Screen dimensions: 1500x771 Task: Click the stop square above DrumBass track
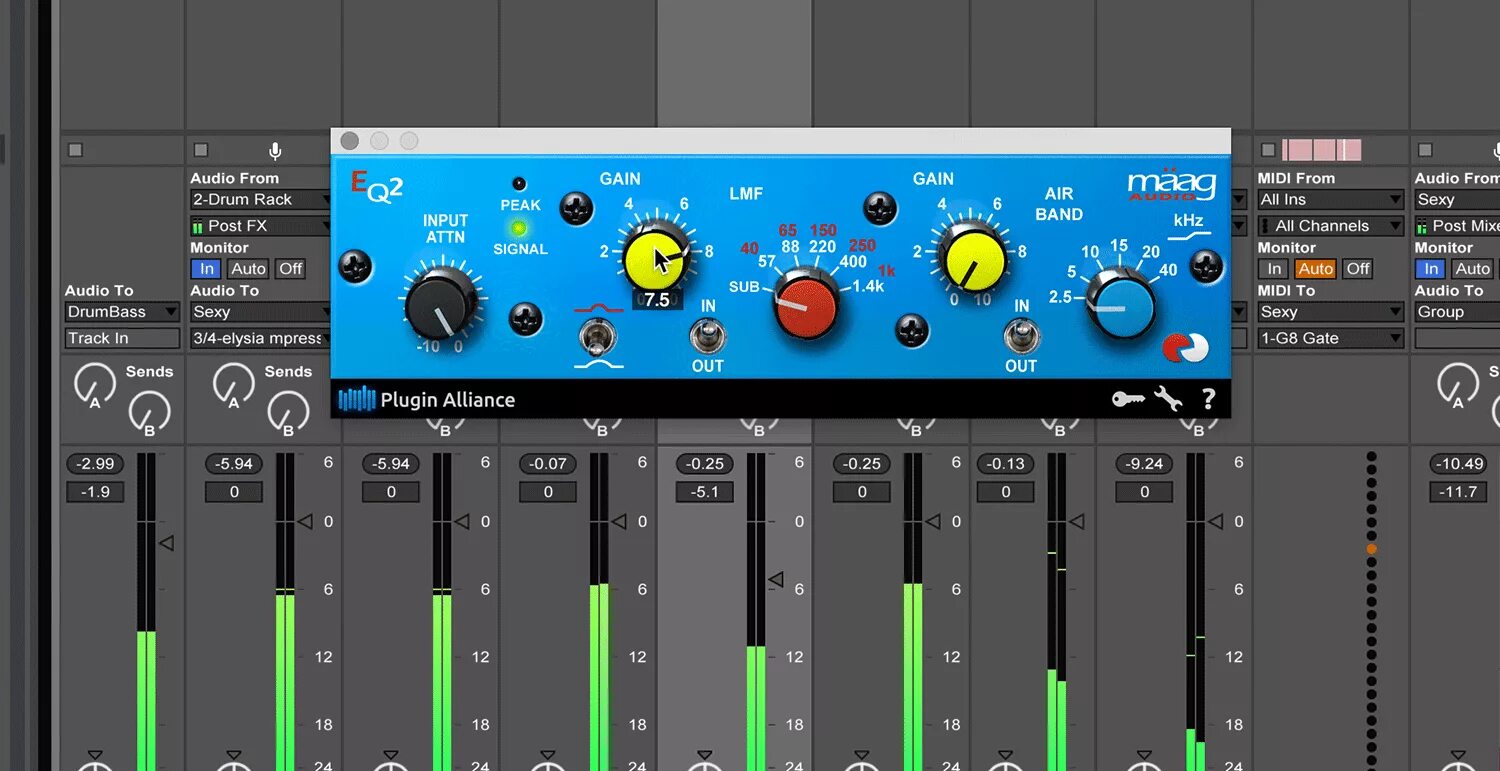pyautogui.click(x=75, y=150)
